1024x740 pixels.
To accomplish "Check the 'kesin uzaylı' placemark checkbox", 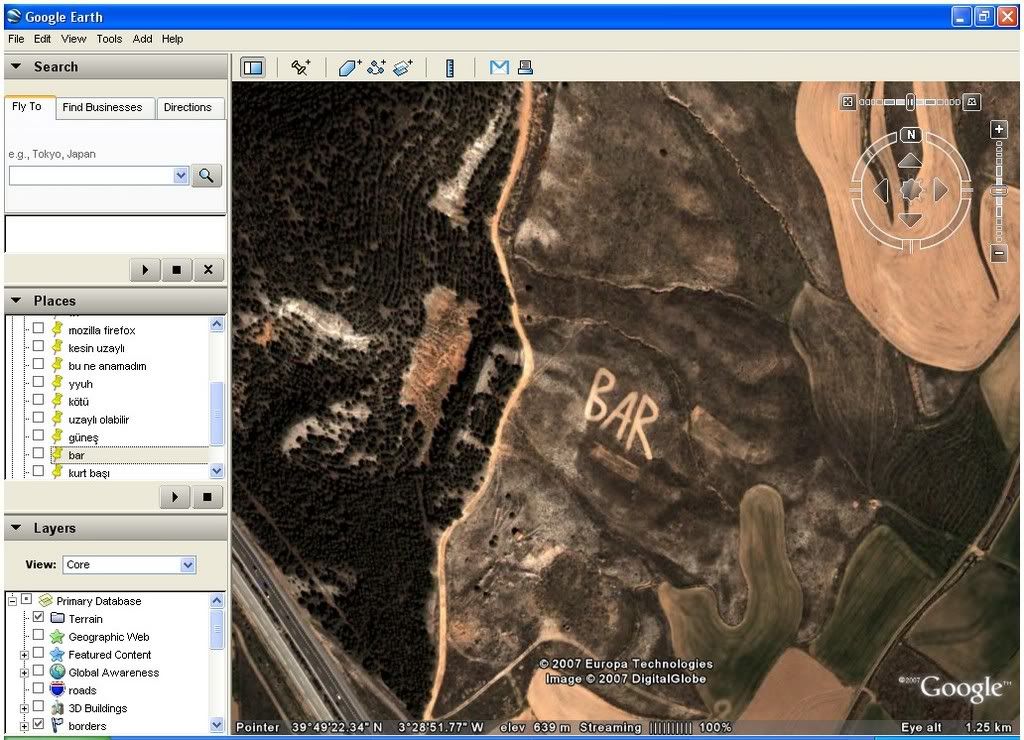I will coord(39,346).
